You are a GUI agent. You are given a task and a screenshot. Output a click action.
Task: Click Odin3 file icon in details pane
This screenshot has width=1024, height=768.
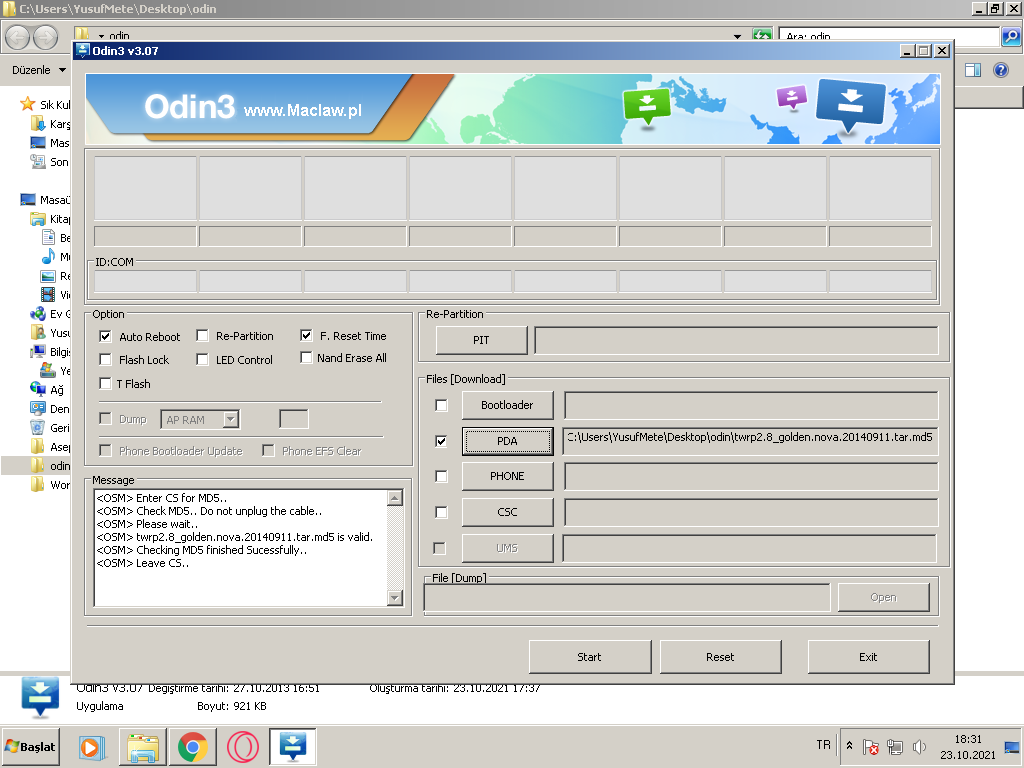pyautogui.click(x=40, y=697)
